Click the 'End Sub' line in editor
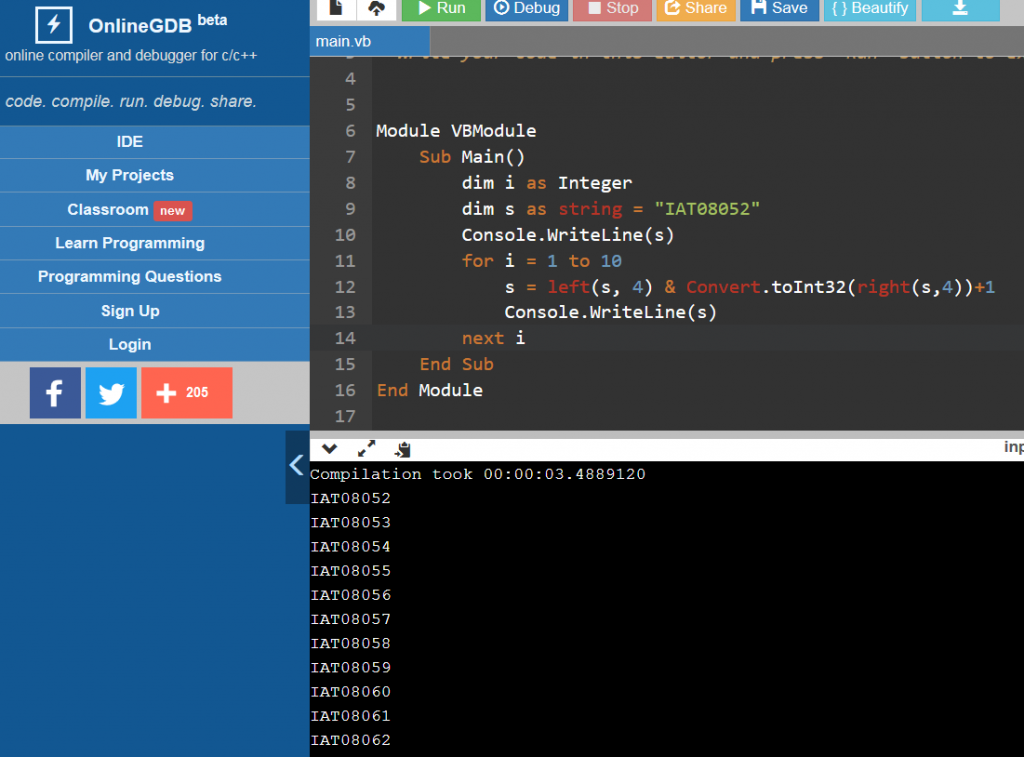 (456, 364)
